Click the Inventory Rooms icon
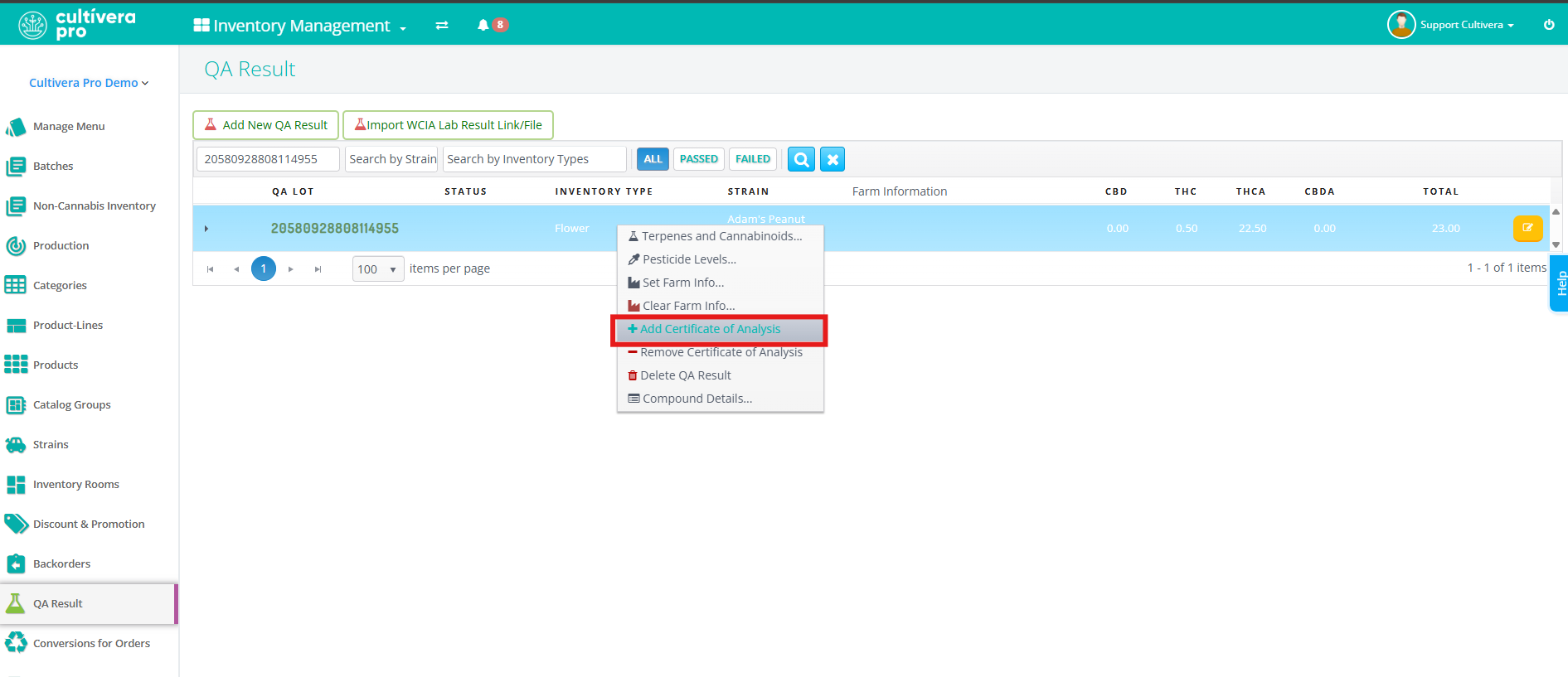Image resolution: width=1568 pixels, height=677 pixels. [x=16, y=485]
